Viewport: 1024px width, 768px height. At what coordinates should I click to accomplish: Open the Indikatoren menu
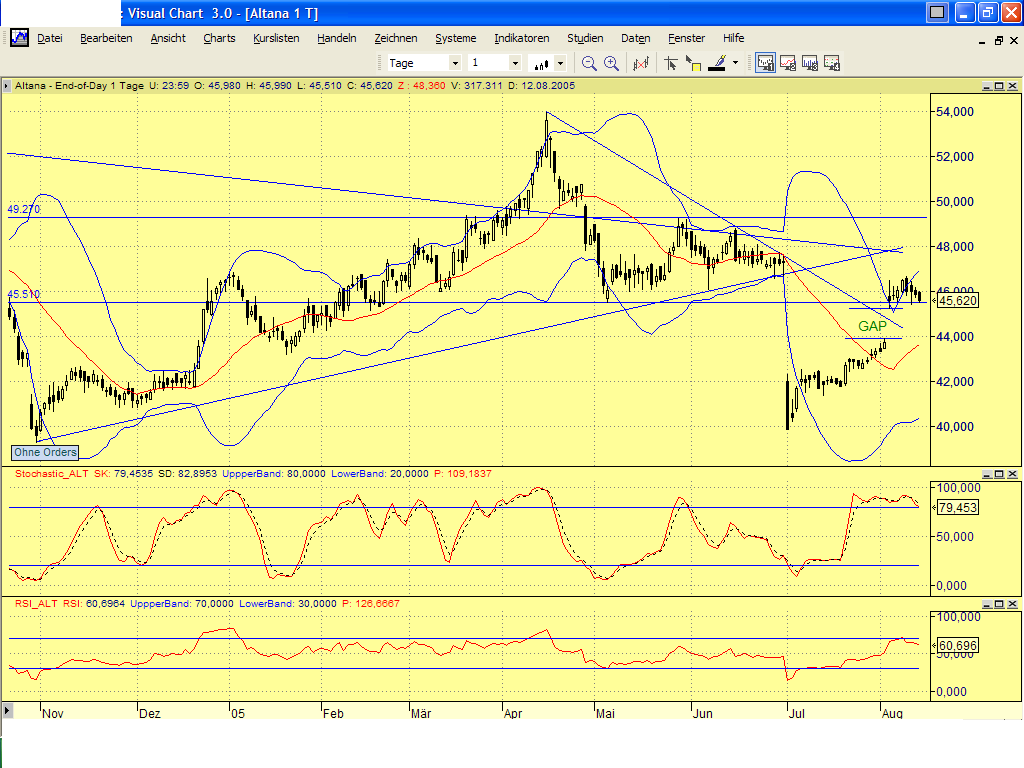(521, 38)
